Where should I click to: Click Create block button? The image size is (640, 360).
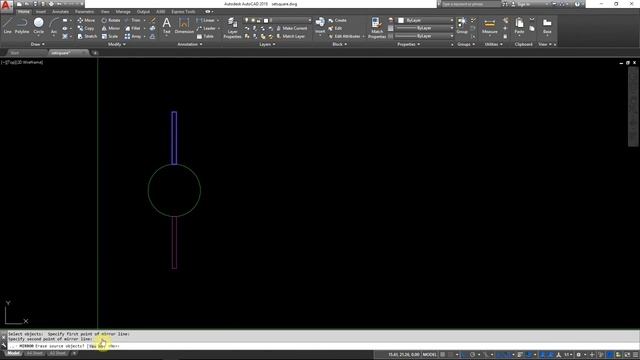338,20
